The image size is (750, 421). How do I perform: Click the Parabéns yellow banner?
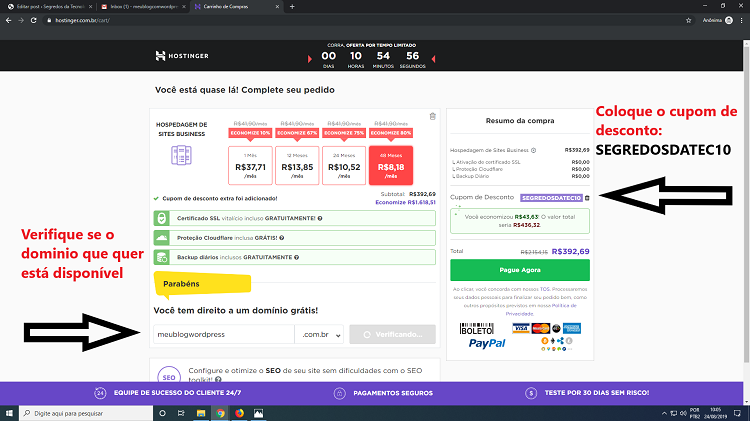tap(202, 283)
